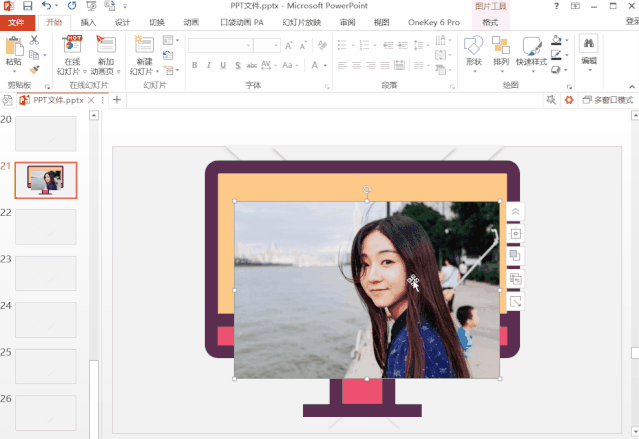Select the Format Painter brush icon
639x439 pixels.
(33, 70)
